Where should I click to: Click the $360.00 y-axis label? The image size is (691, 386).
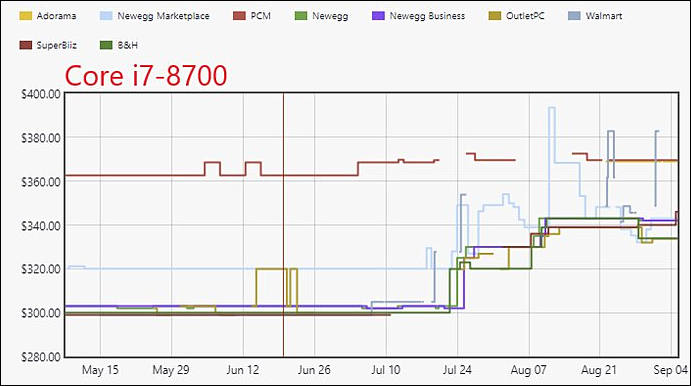[41, 182]
